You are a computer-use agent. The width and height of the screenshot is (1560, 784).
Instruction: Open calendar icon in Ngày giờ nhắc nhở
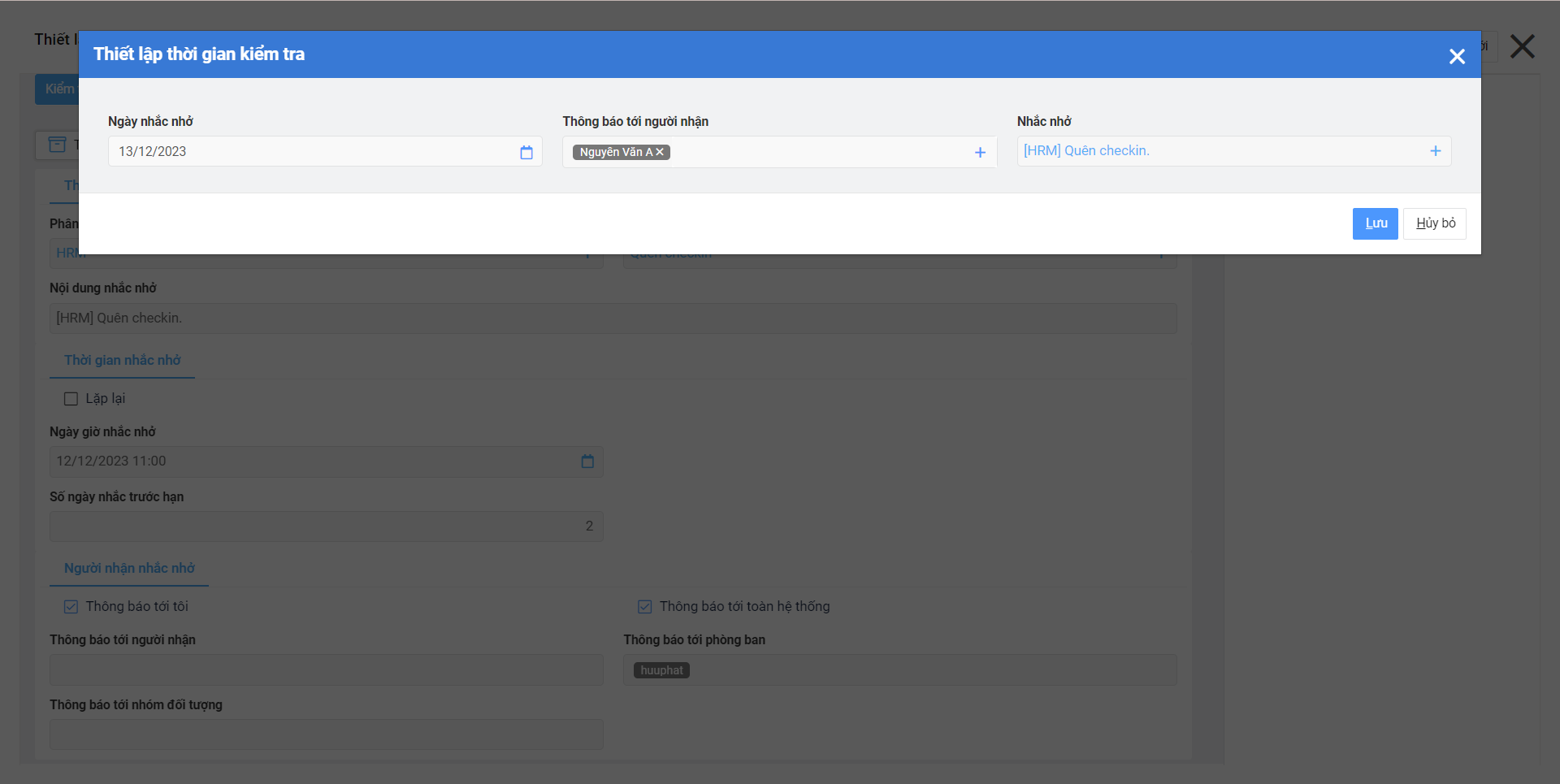pyautogui.click(x=587, y=461)
